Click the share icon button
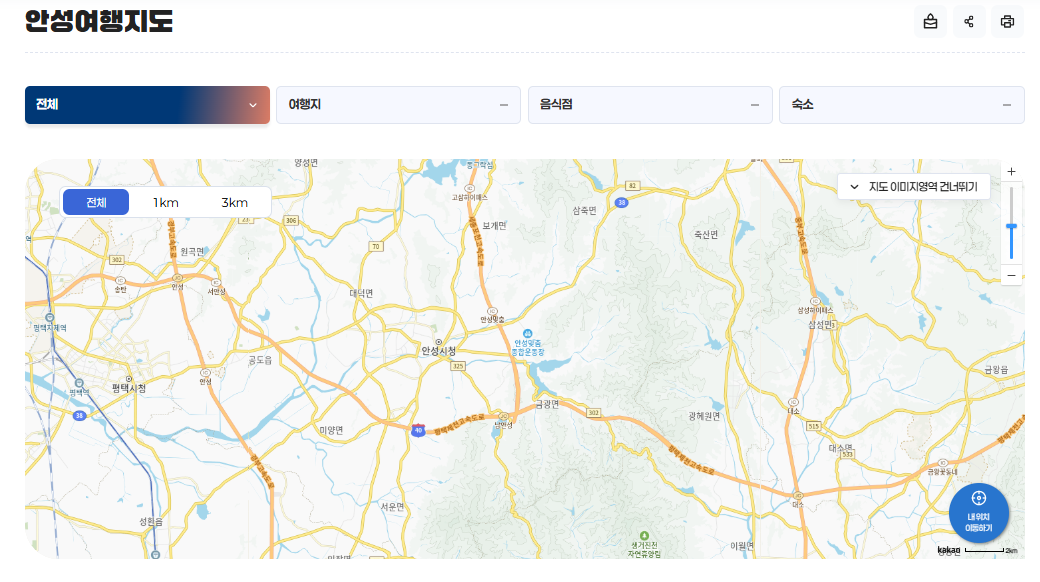The width and height of the screenshot is (1040, 582). click(x=969, y=22)
